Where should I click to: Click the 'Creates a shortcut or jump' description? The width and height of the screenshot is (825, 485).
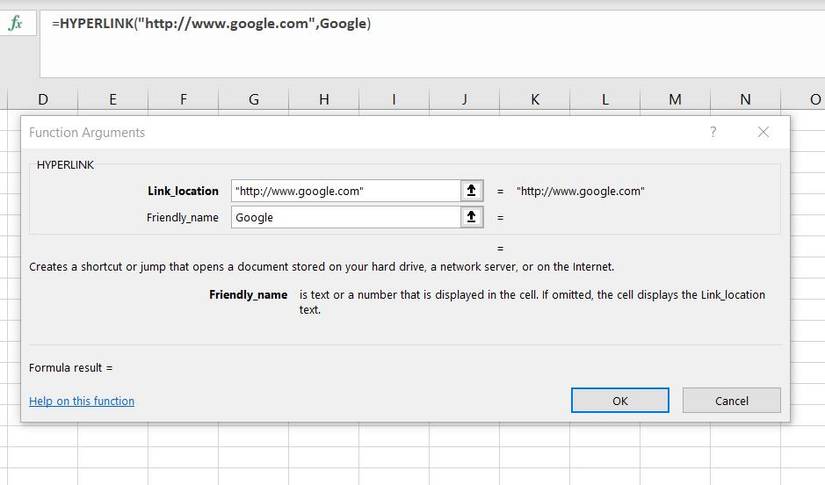[x=321, y=267]
